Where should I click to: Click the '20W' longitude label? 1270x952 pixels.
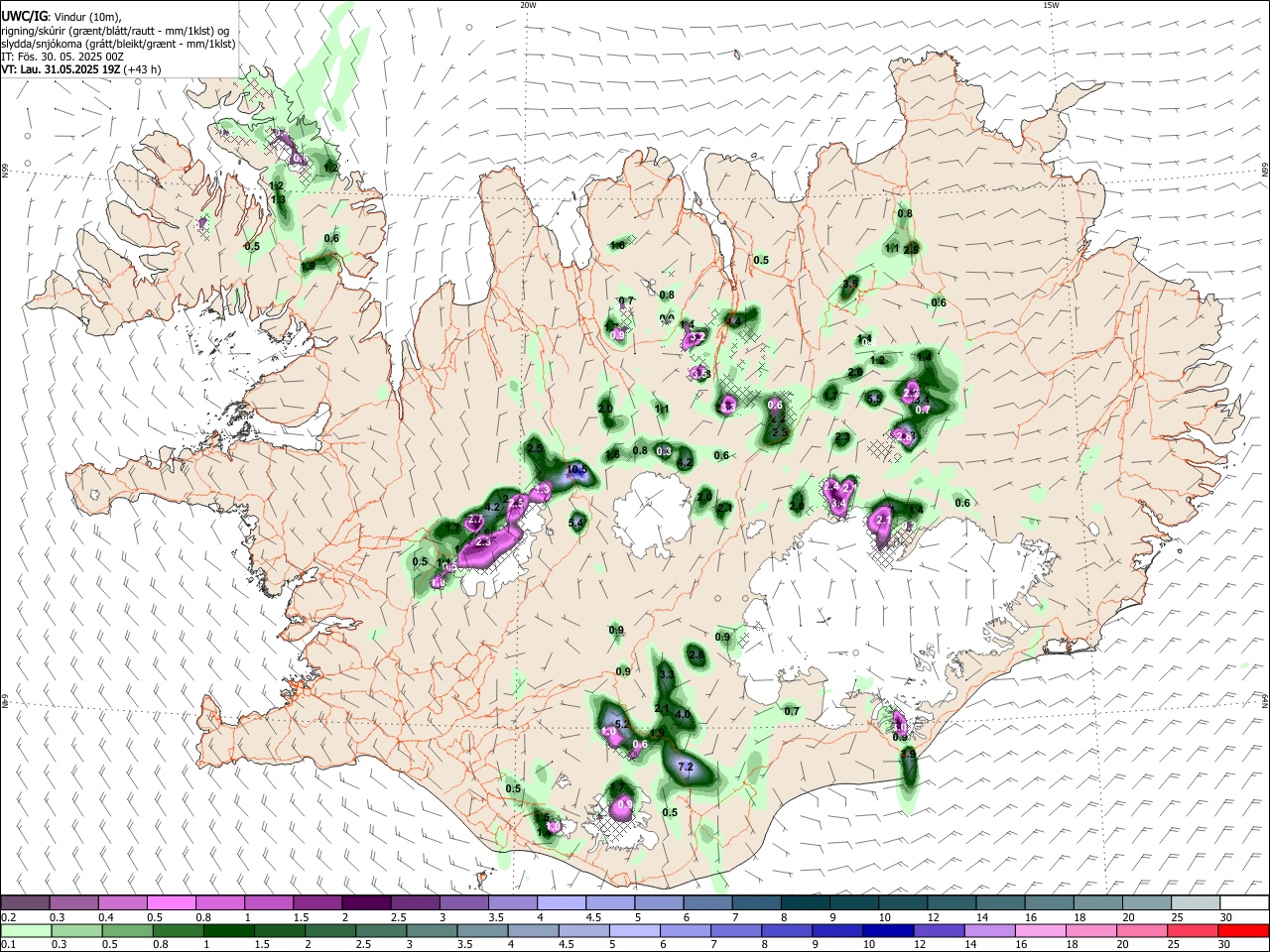point(528,5)
